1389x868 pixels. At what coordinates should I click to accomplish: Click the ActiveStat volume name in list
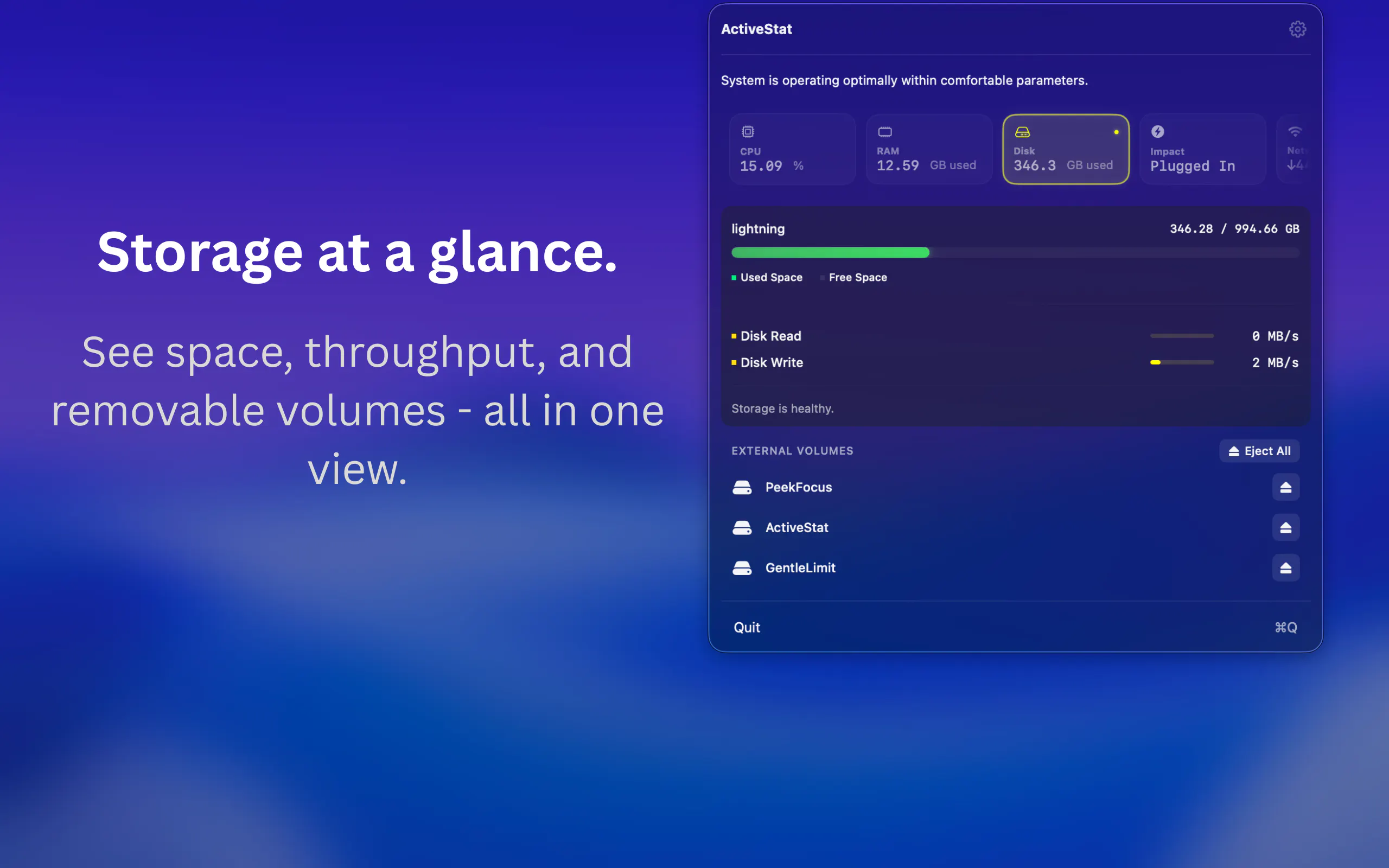(x=797, y=527)
